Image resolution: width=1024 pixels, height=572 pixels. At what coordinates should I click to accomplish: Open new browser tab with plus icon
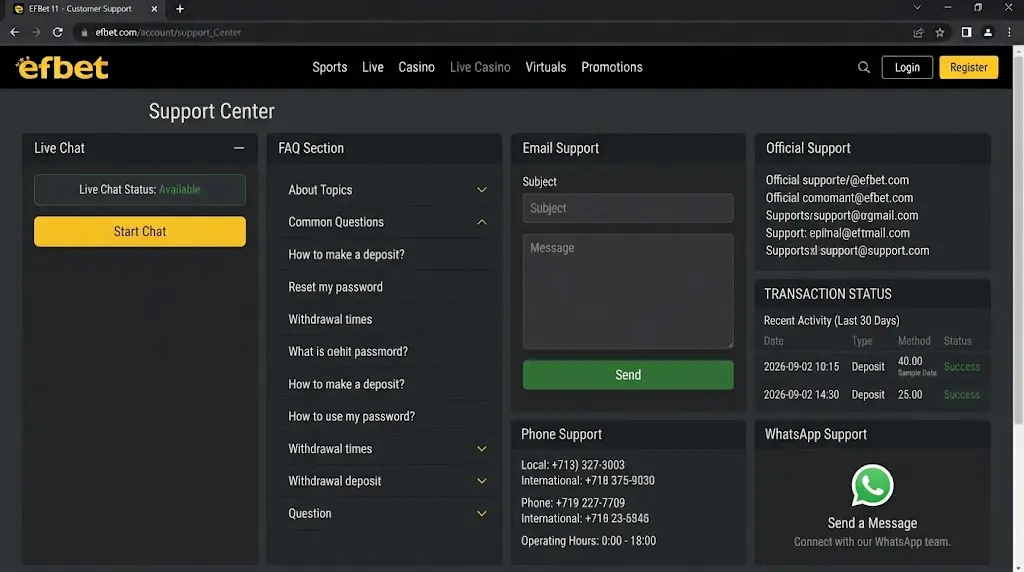click(180, 9)
